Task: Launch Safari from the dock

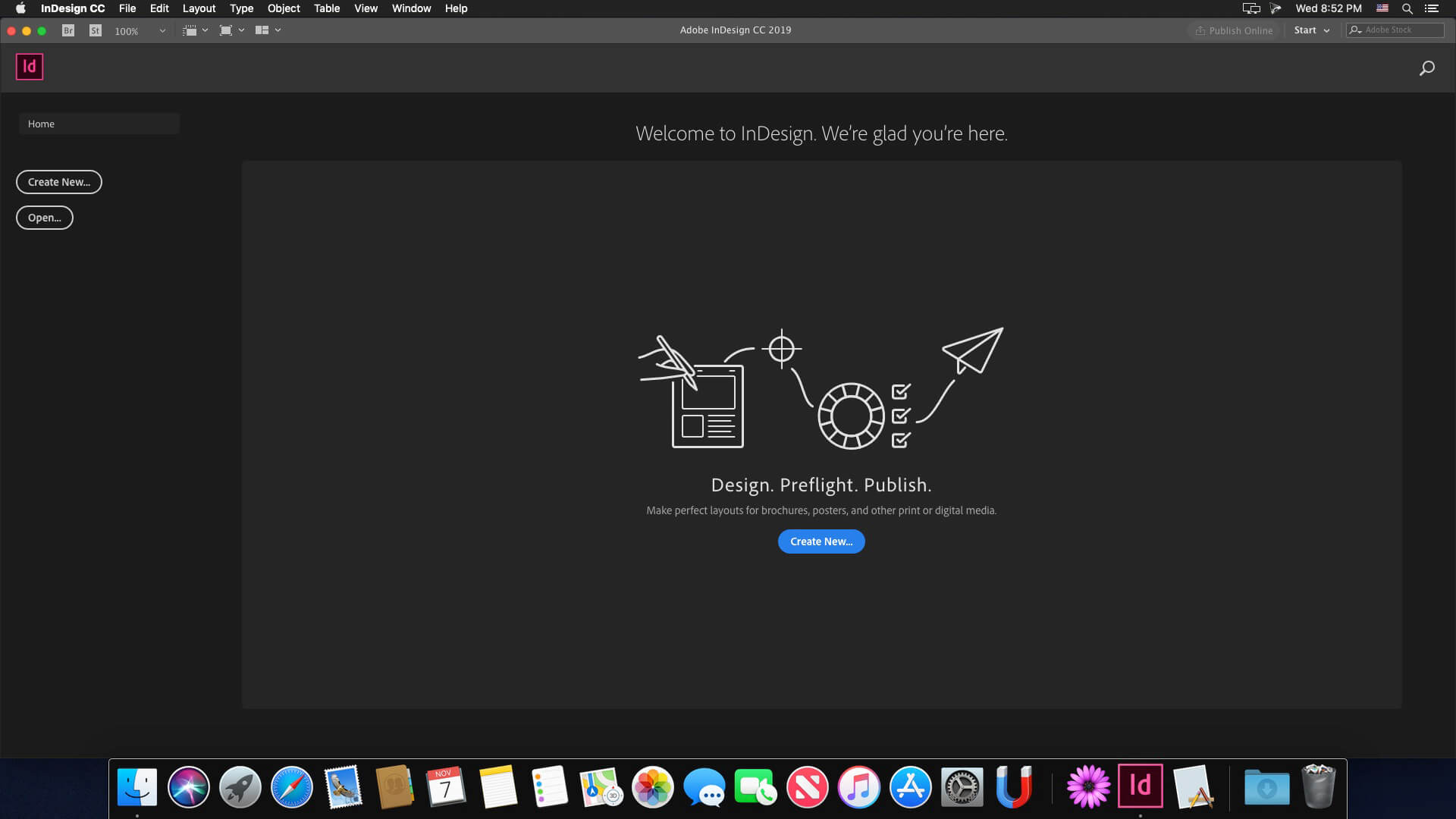Action: (291, 788)
